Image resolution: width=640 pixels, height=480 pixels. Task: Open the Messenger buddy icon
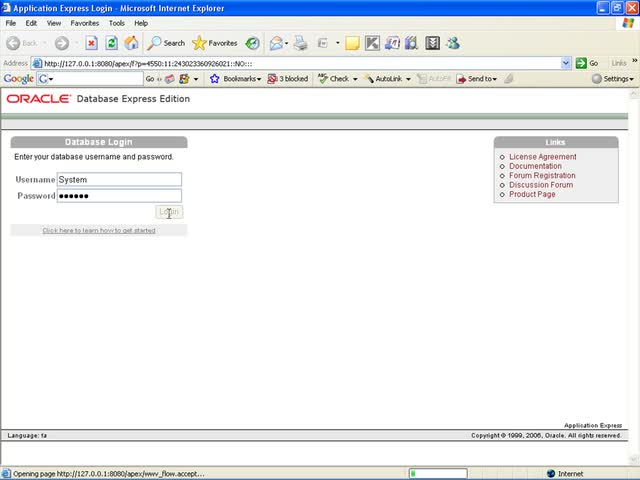[x=453, y=43]
